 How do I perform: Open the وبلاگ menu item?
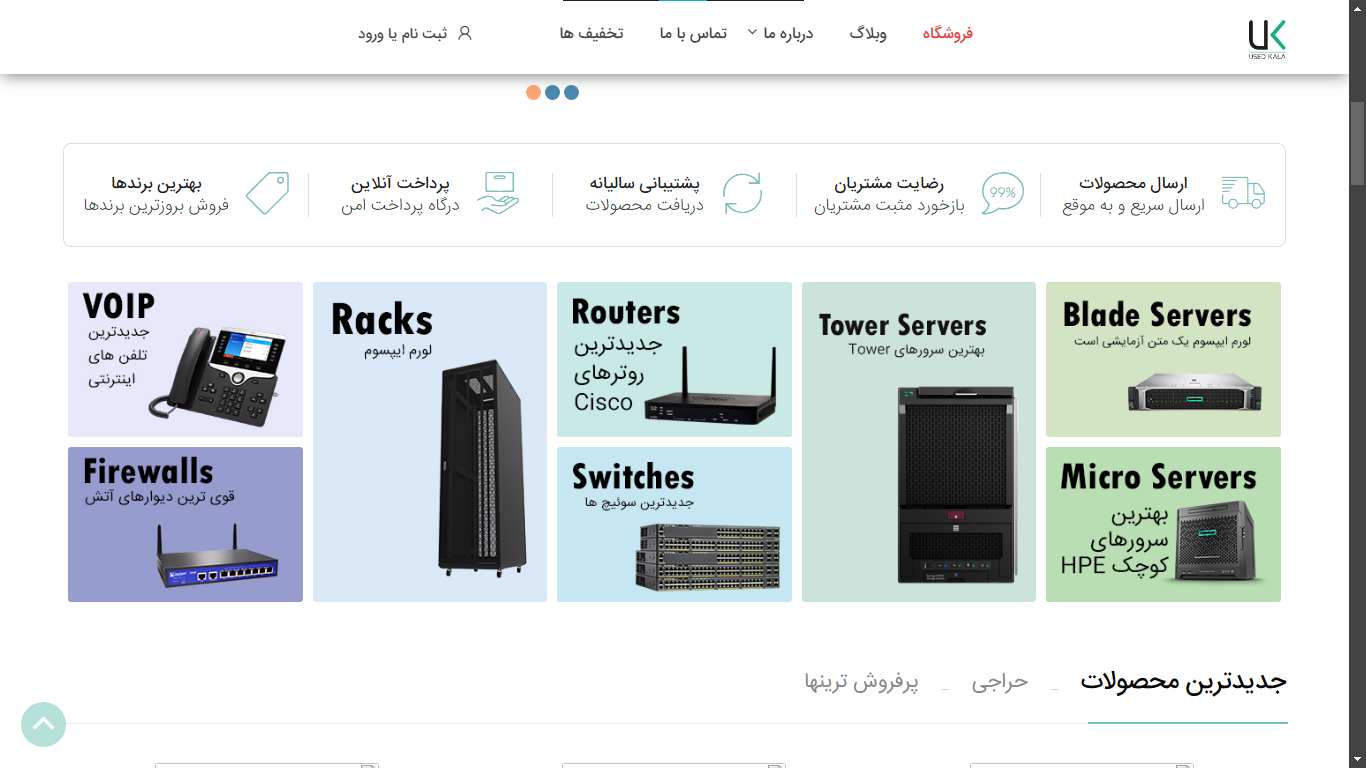tap(868, 33)
